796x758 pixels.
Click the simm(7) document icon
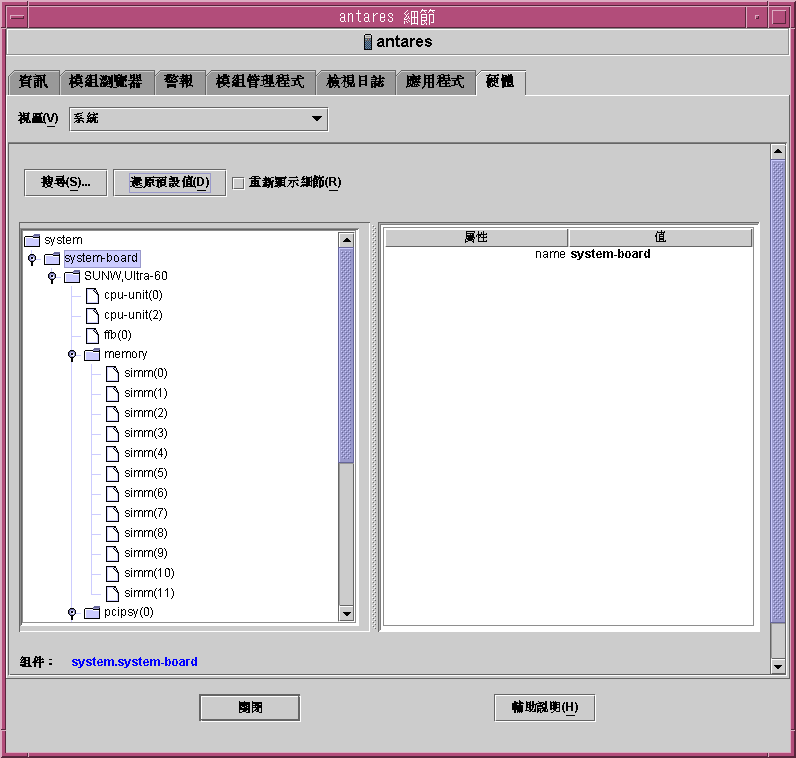[x=112, y=513]
